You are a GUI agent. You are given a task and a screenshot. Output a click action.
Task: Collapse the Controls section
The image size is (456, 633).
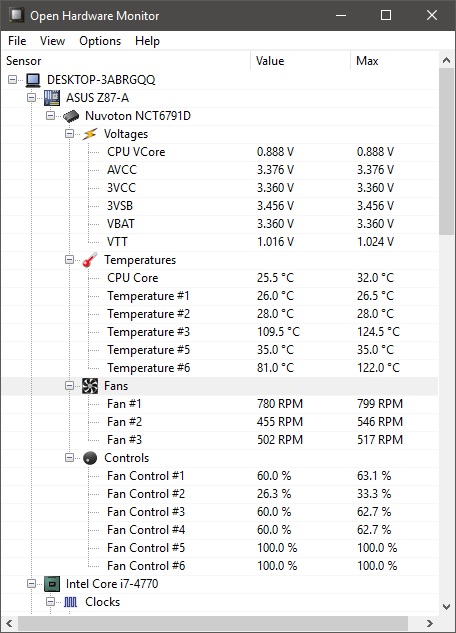pos(69,457)
